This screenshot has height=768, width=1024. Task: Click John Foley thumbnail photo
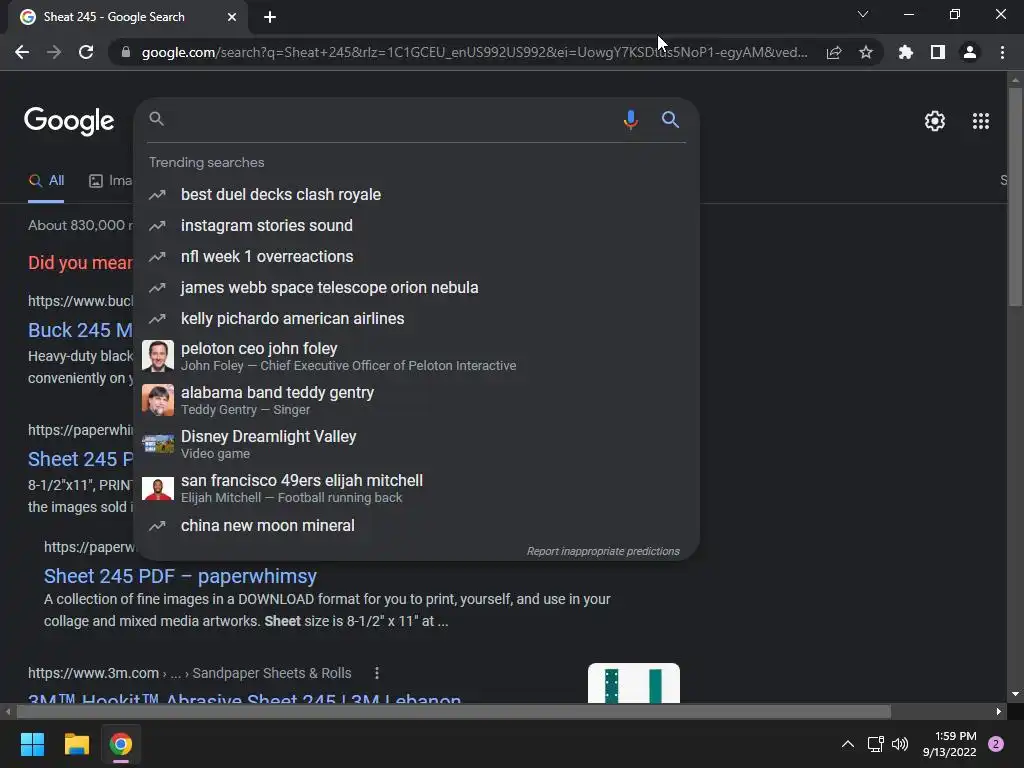158,356
